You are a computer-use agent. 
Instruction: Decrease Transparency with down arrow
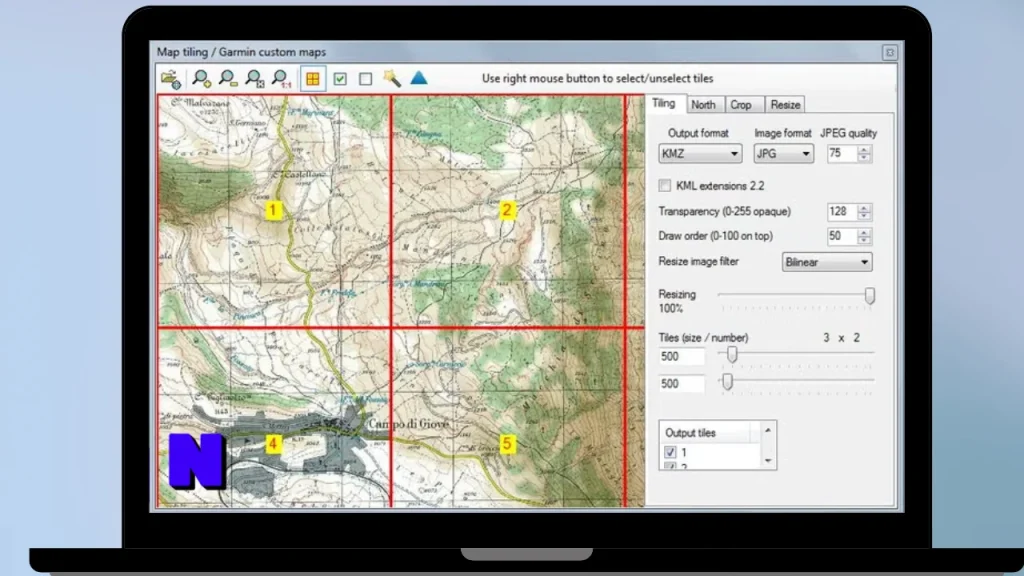pos(864,216)
